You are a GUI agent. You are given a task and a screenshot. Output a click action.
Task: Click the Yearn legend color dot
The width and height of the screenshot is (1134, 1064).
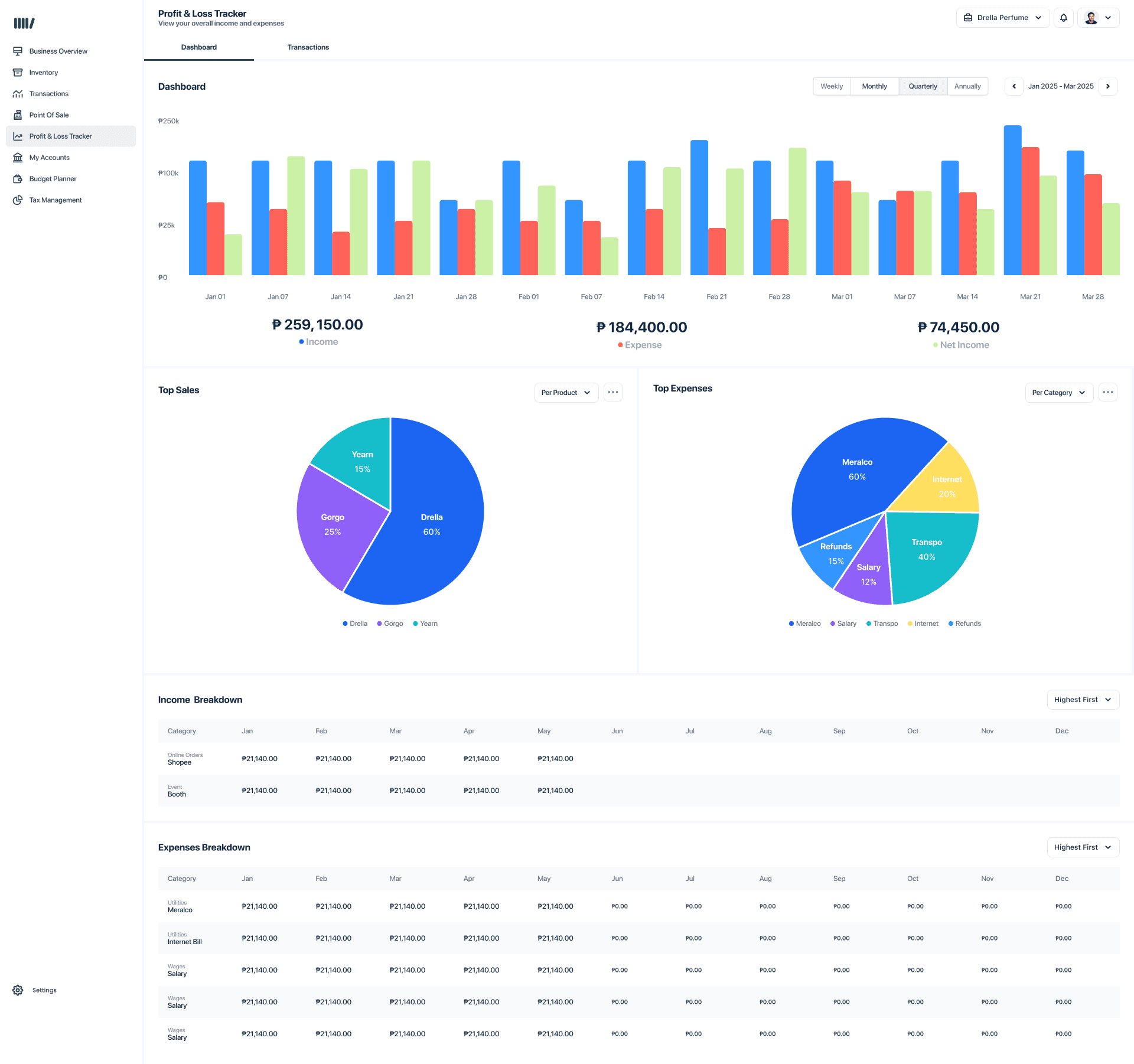point(415,624)
